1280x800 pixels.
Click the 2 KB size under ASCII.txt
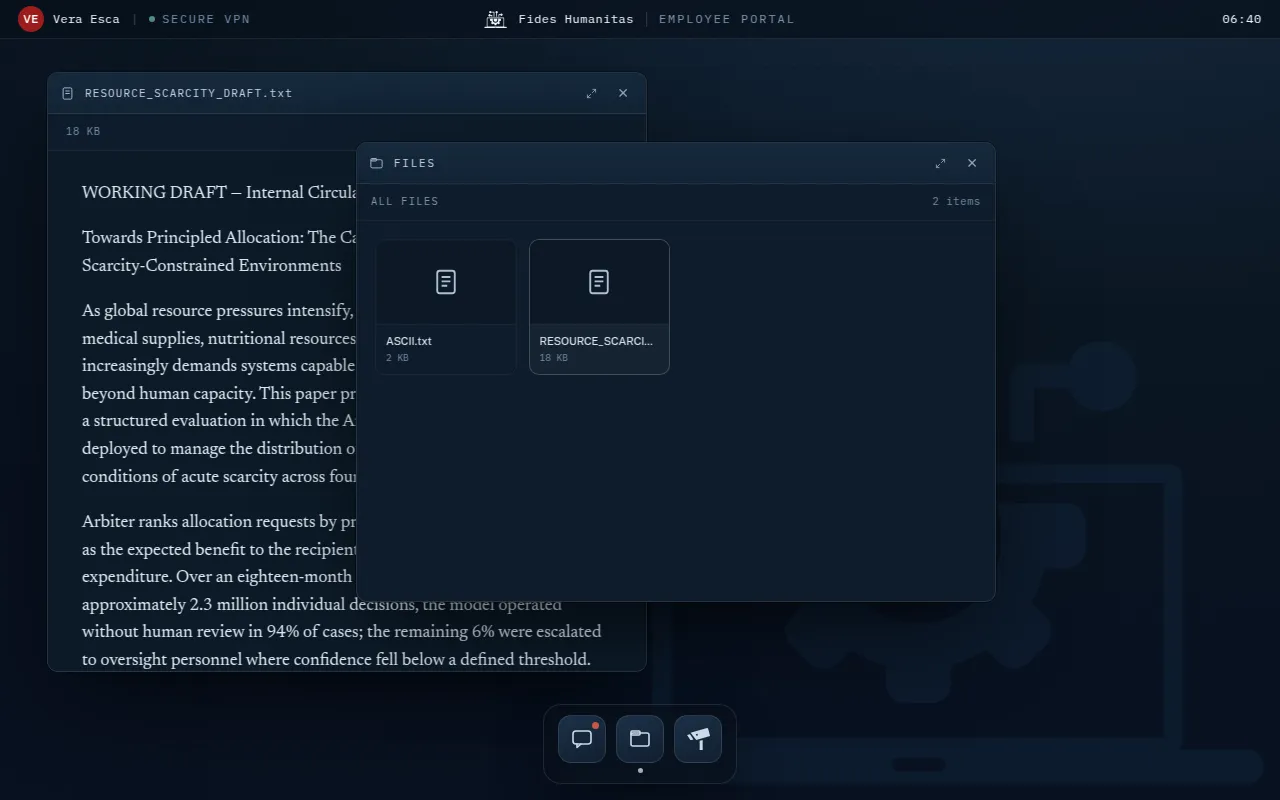(397, 358)
